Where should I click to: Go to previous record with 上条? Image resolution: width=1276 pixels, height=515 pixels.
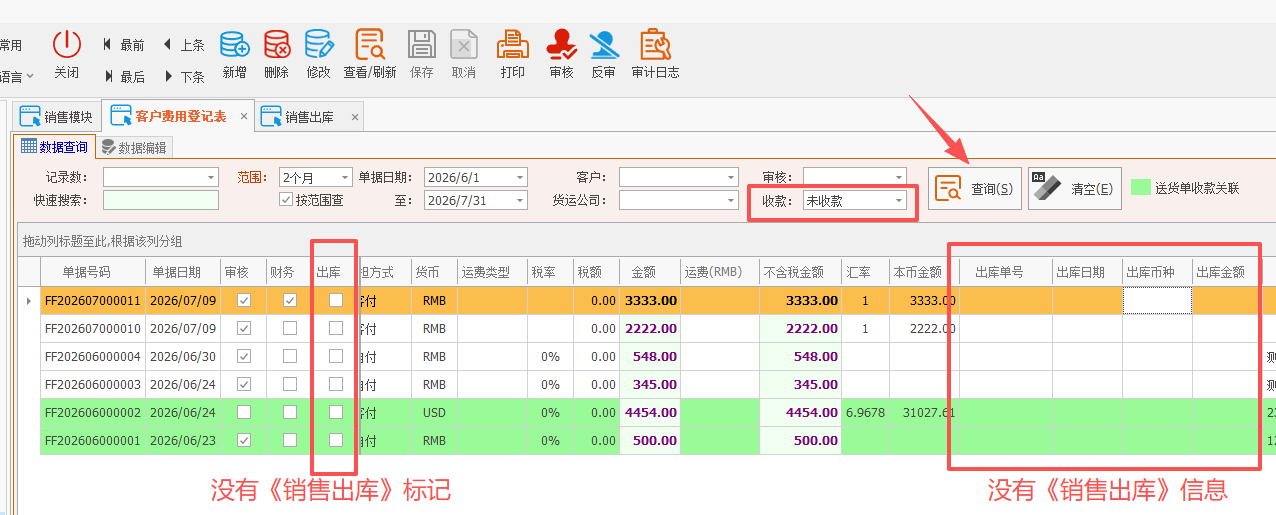click(183, 45)
